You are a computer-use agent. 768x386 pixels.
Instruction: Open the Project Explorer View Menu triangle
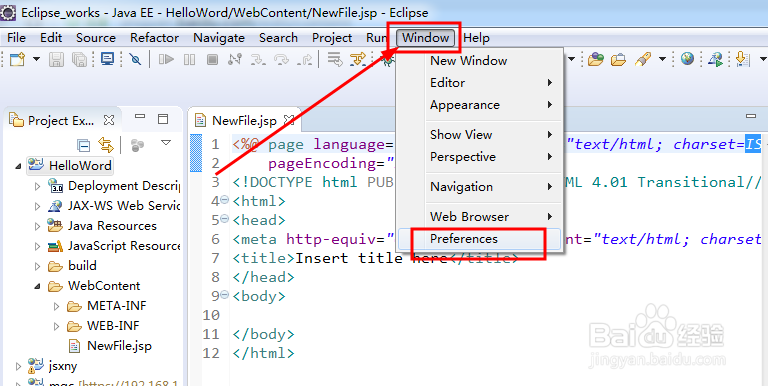click(x=166, y=143)
